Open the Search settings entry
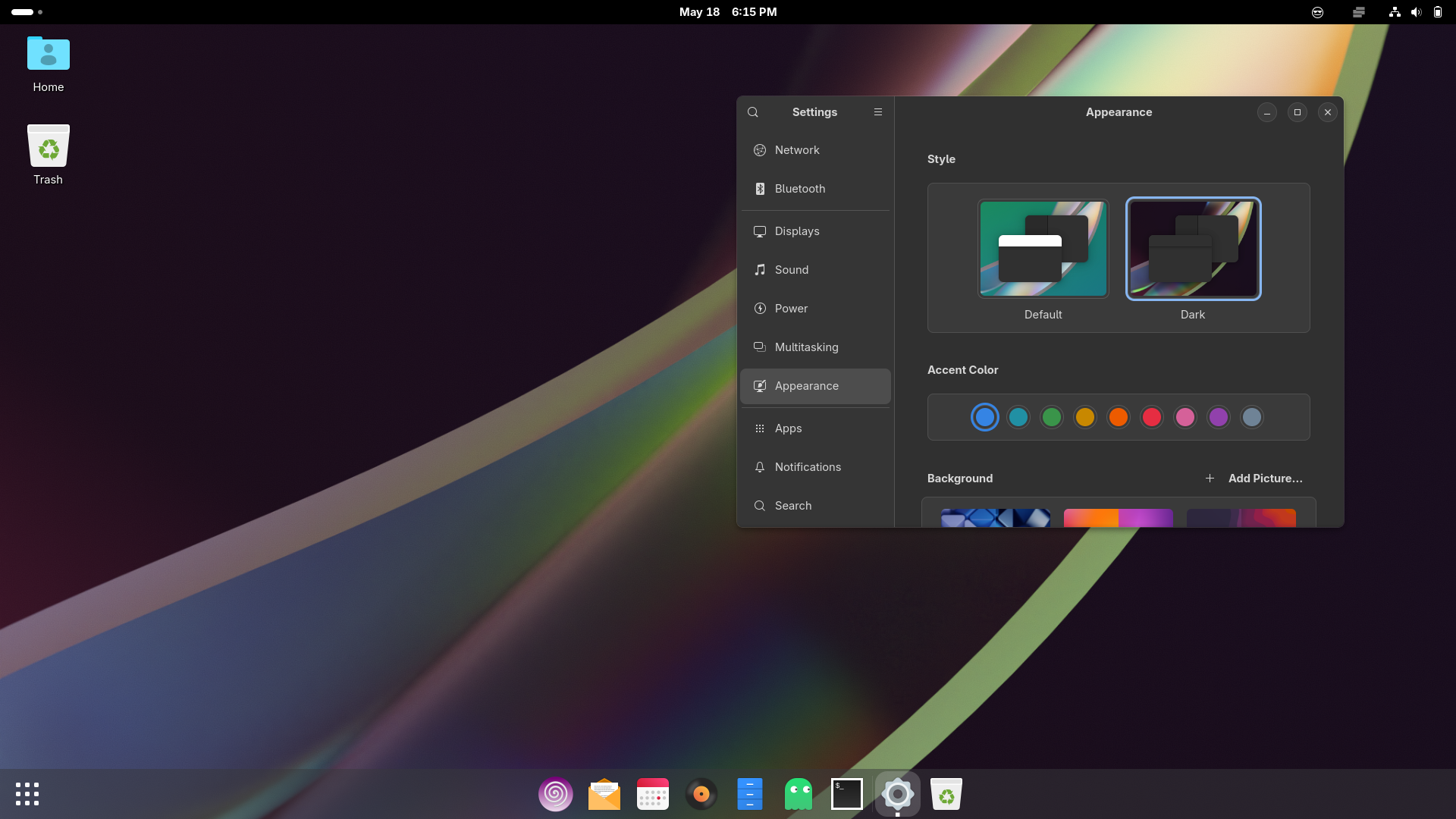 coord(815,506)
